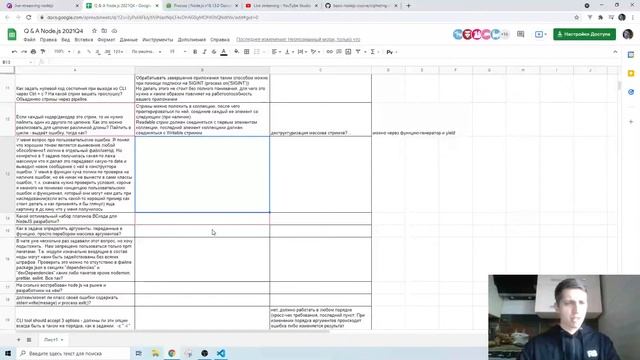Open the comment history panel
This screenshot has width=640, height=360.
(x=520, y=34)
